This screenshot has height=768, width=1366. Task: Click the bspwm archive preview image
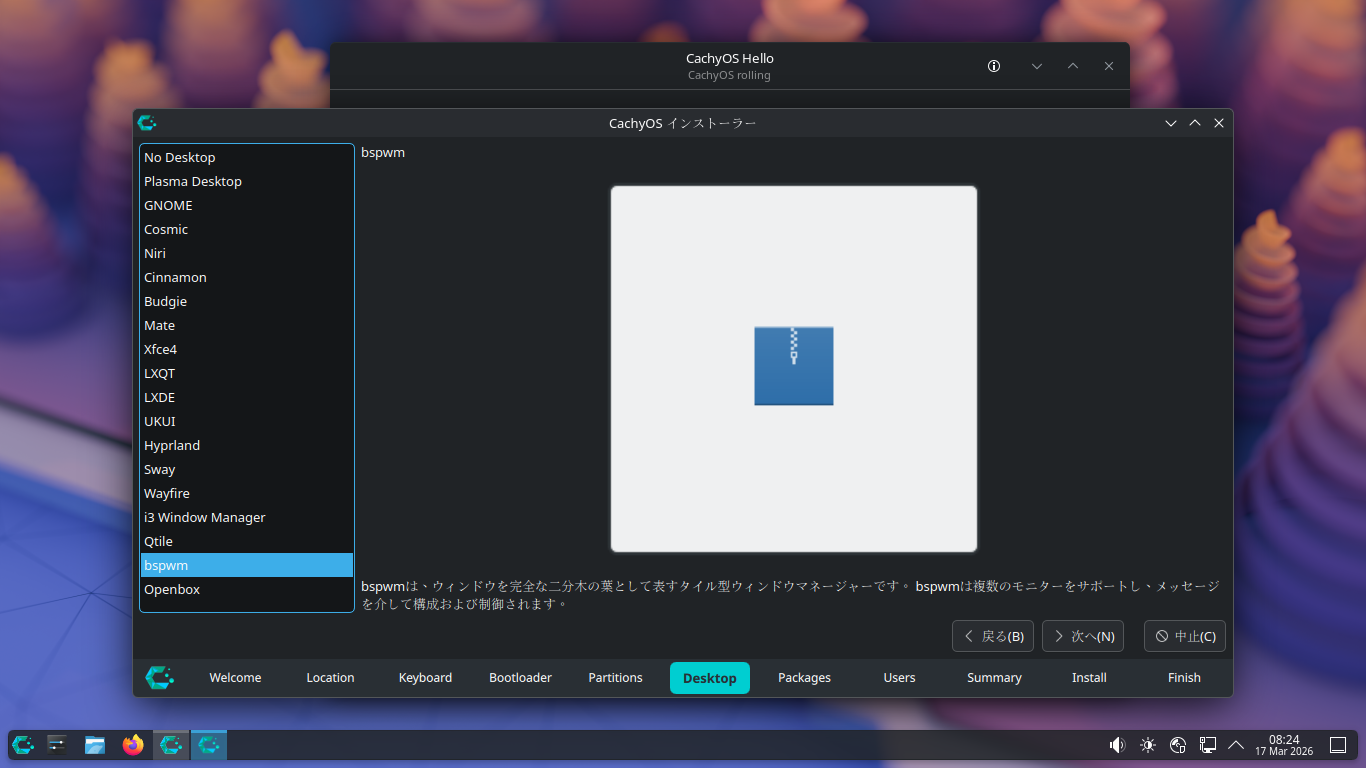(794, 368)
